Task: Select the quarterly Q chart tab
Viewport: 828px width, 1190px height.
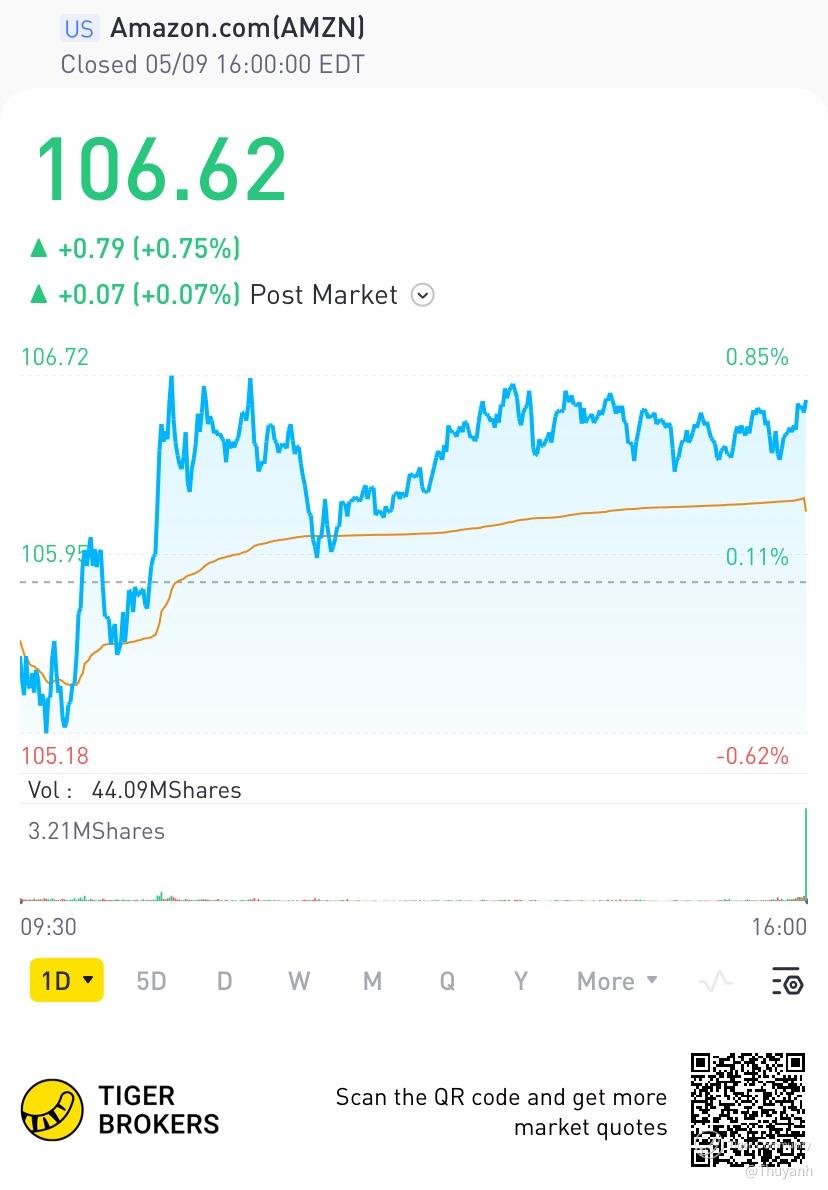Action: 447,981
